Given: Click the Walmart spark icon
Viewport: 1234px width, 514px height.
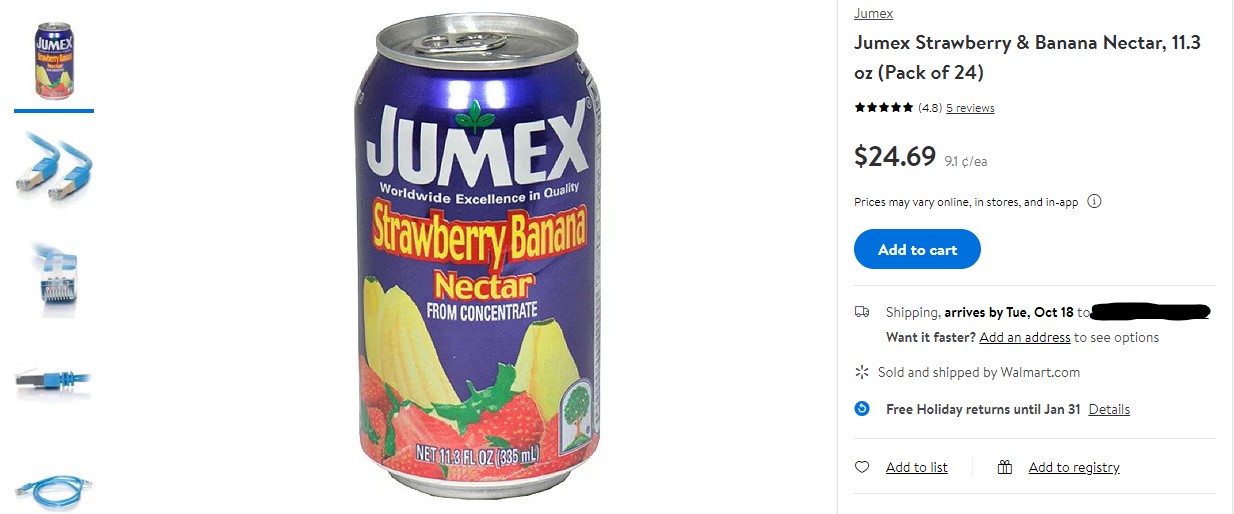Looking at the screenshot, I should tap(862, 372).
